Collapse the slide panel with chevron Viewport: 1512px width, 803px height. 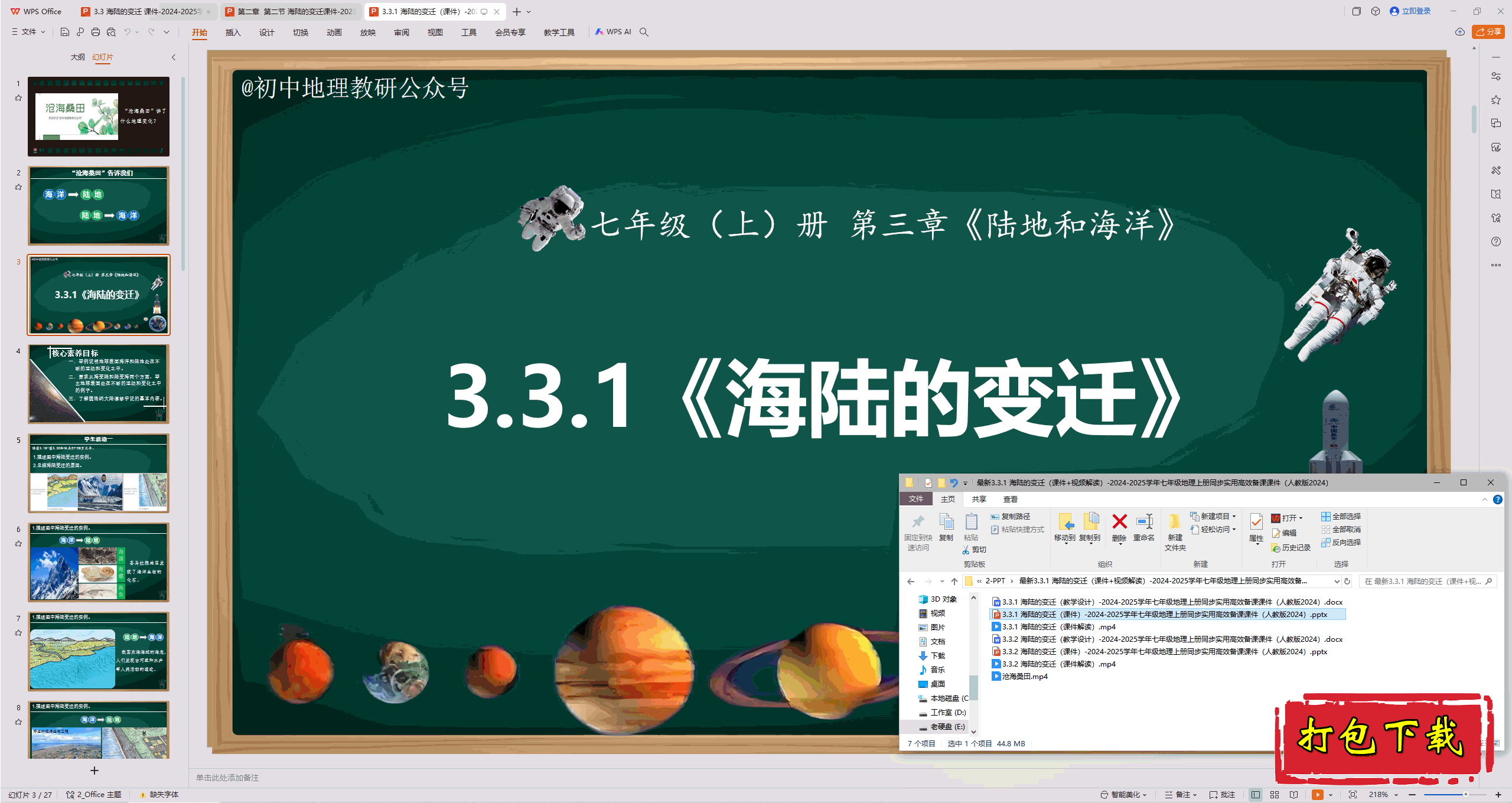(174, 57)
